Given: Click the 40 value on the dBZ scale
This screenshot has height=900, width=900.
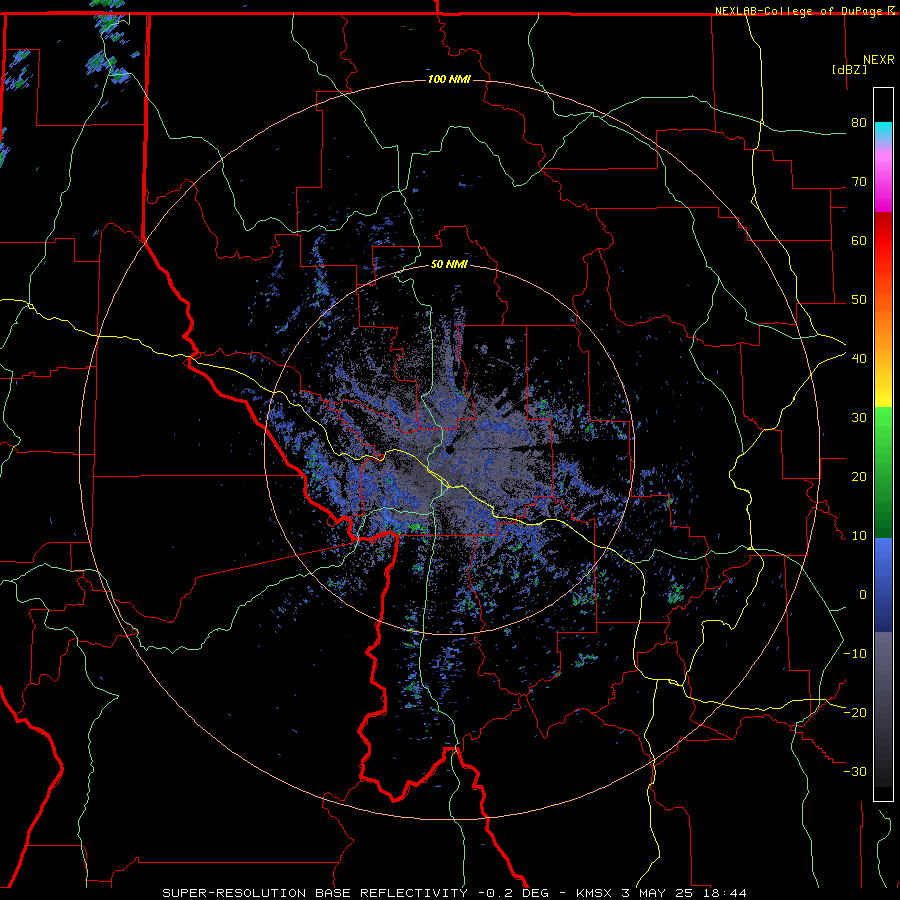Looking at the screenshot, I should [x=859, y=359].
